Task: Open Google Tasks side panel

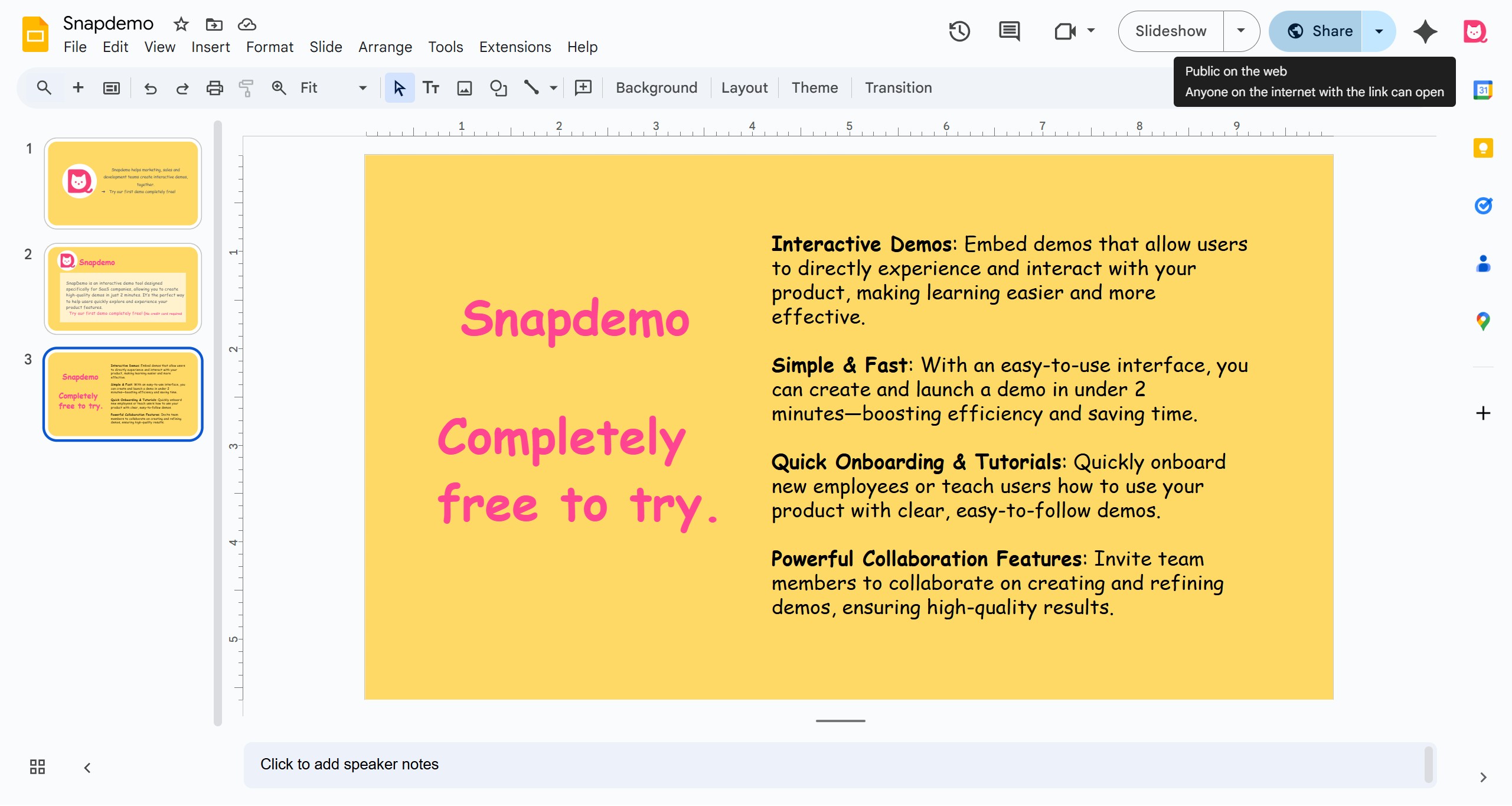Action: pos(1483,205)
